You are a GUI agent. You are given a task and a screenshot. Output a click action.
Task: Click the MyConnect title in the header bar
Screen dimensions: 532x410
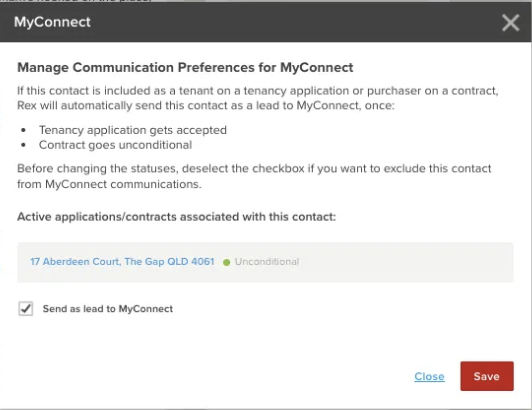[52, 22]
